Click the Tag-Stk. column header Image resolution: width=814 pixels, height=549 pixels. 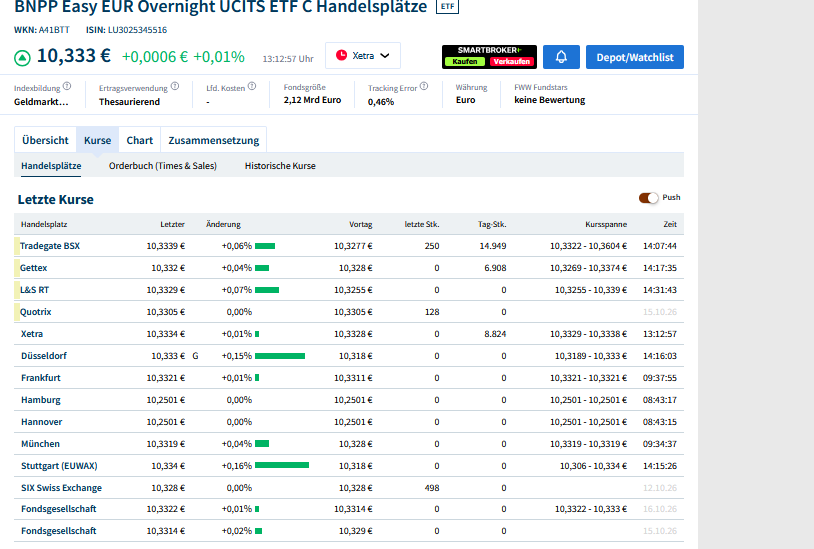point(492,224)
